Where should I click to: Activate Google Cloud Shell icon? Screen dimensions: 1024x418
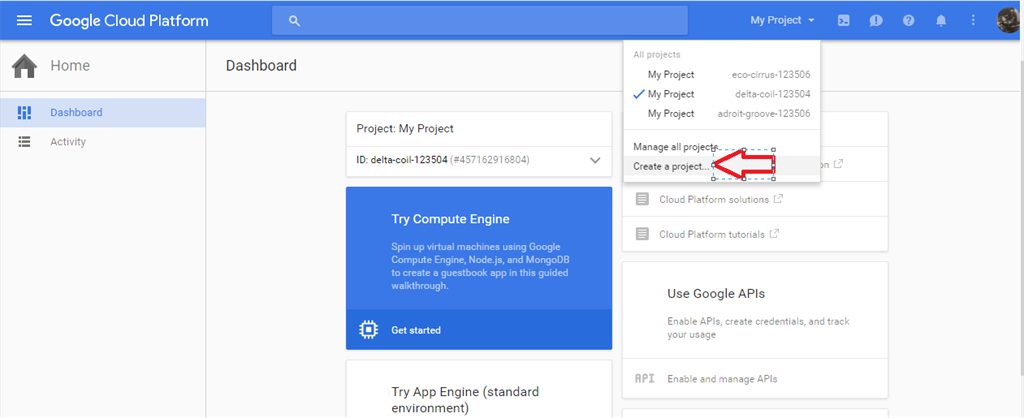pos(843,20)
